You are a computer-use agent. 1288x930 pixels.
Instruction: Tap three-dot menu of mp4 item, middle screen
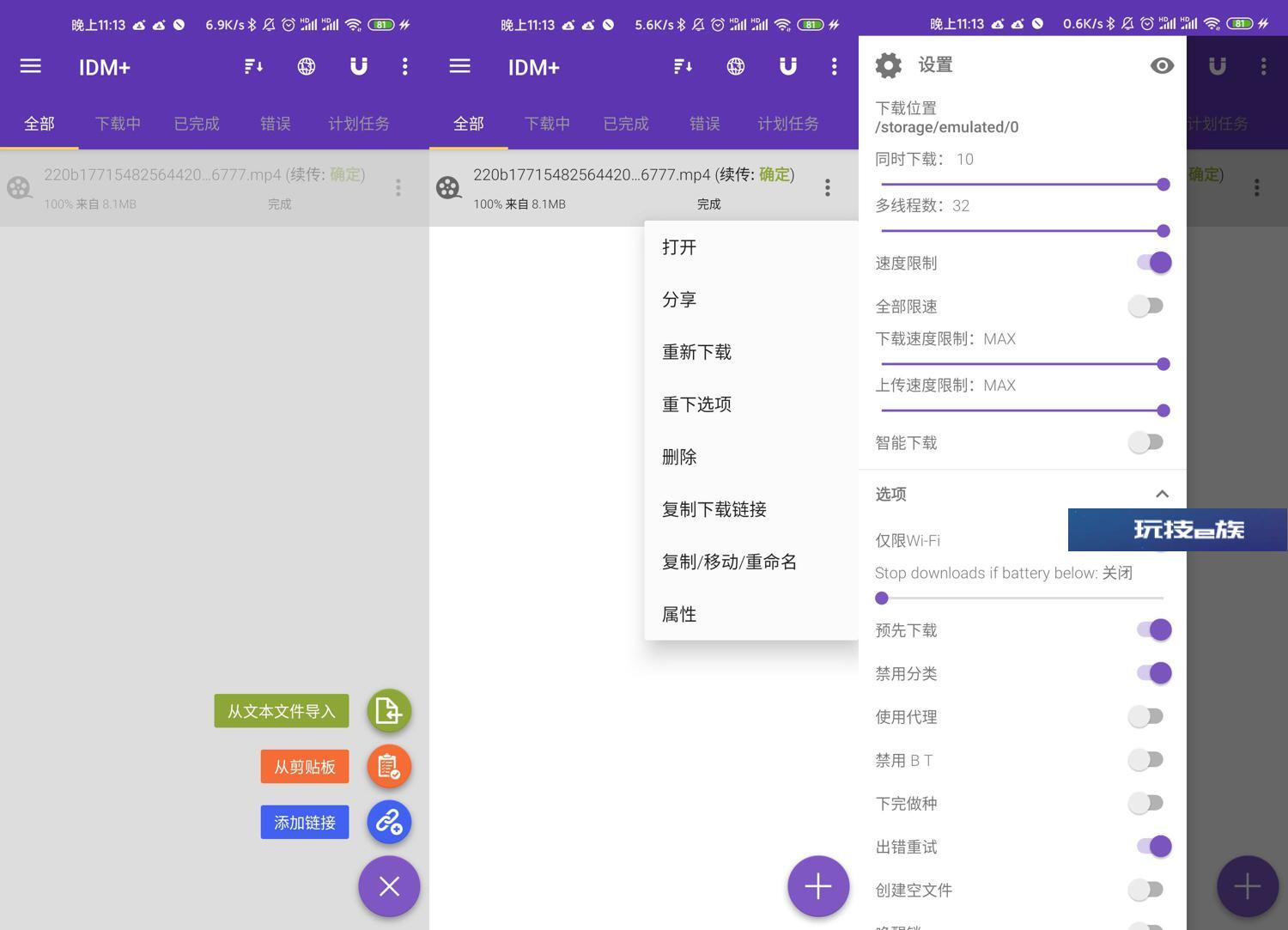tap(828, 187)
